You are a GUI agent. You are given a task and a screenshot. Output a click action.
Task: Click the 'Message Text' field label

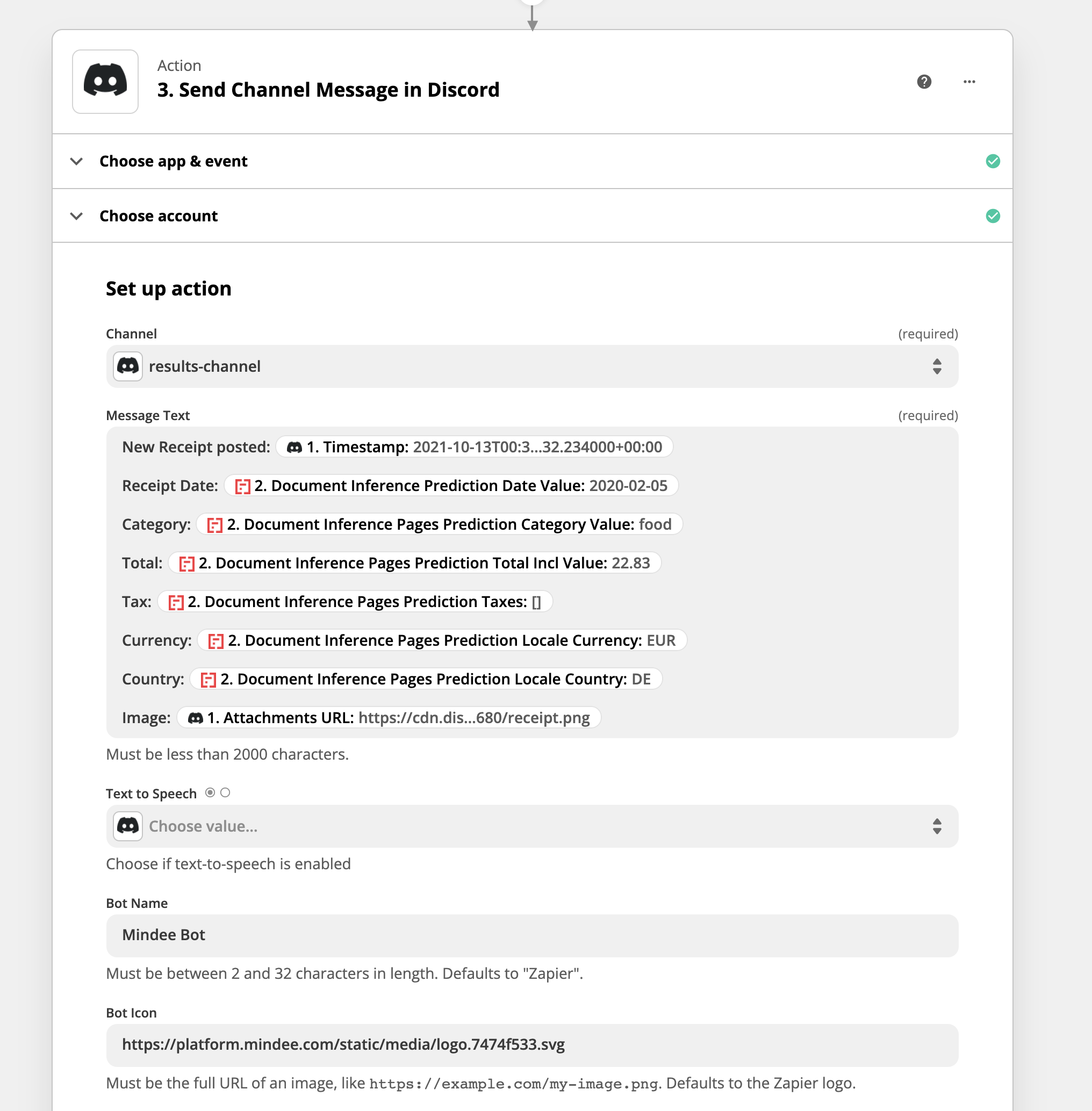tap(147, 415)
